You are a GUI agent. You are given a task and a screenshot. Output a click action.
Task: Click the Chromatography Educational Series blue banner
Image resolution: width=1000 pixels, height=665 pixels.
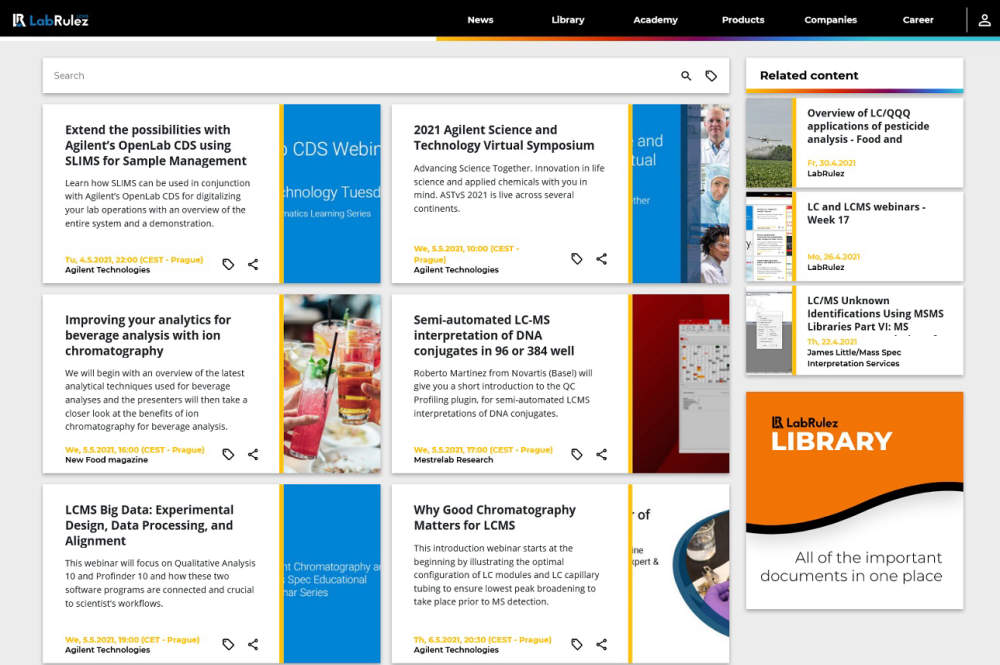332,574
